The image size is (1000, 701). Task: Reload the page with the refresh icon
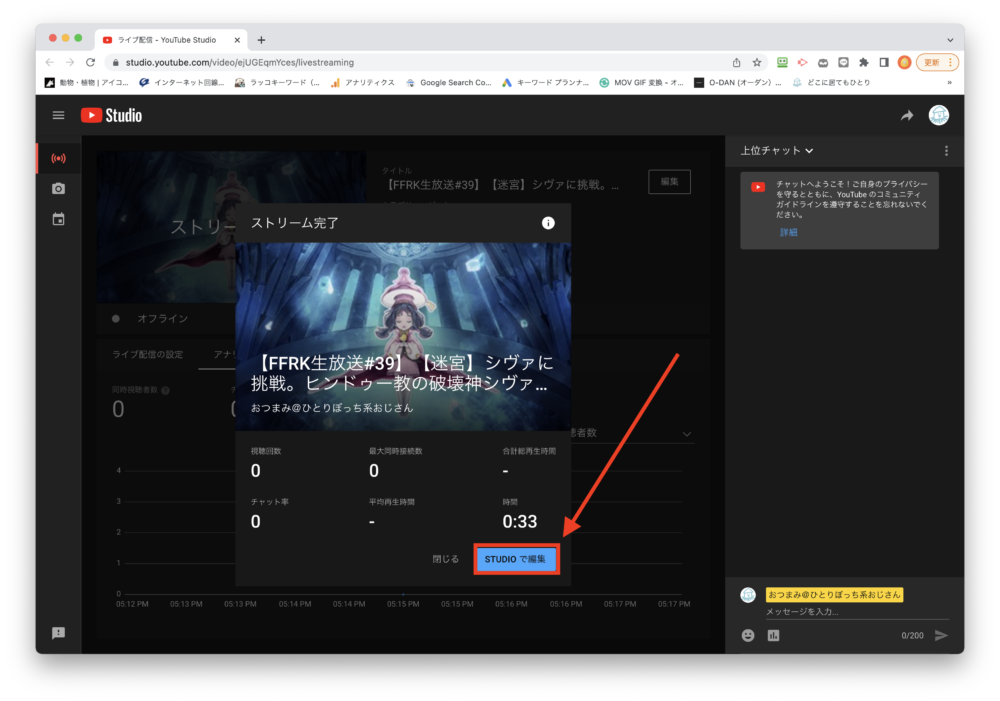pyautogui.click(x=91, y=63)
